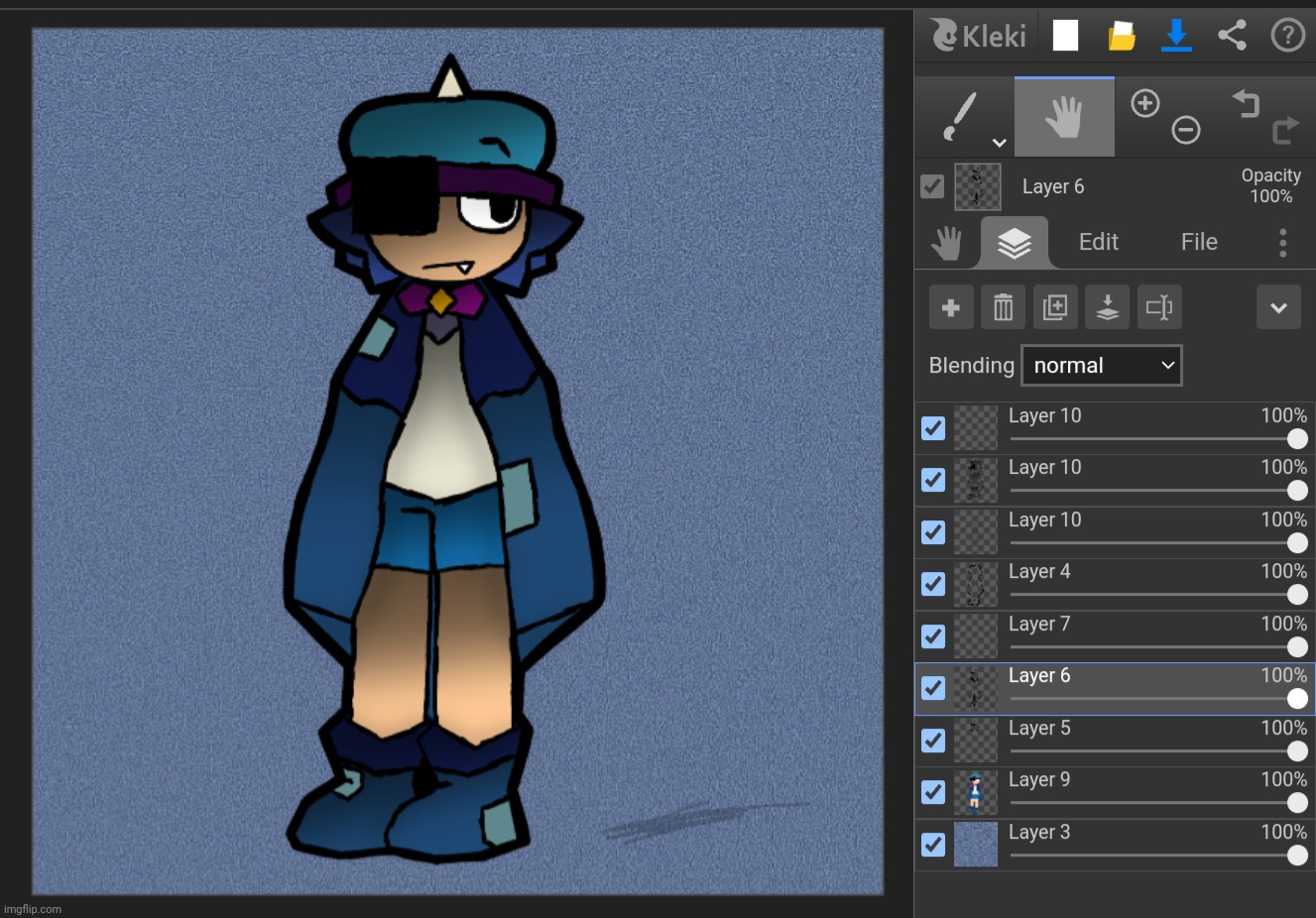This screenshot has height=918, width=1316.
Task: Open the share icon
Action: [1232, 36]
